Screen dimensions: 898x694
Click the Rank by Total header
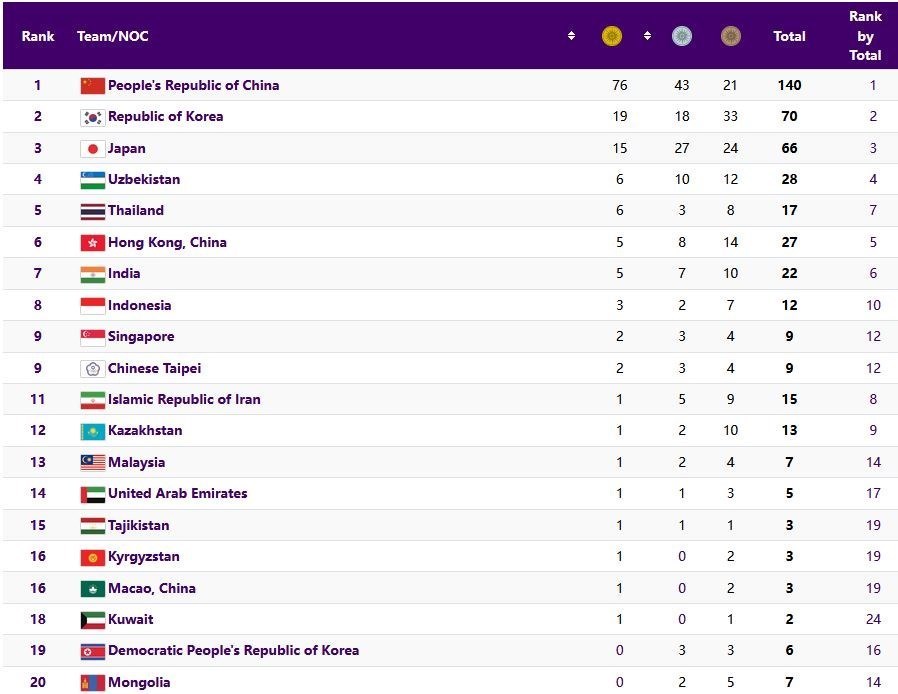[x=865, y=36]
